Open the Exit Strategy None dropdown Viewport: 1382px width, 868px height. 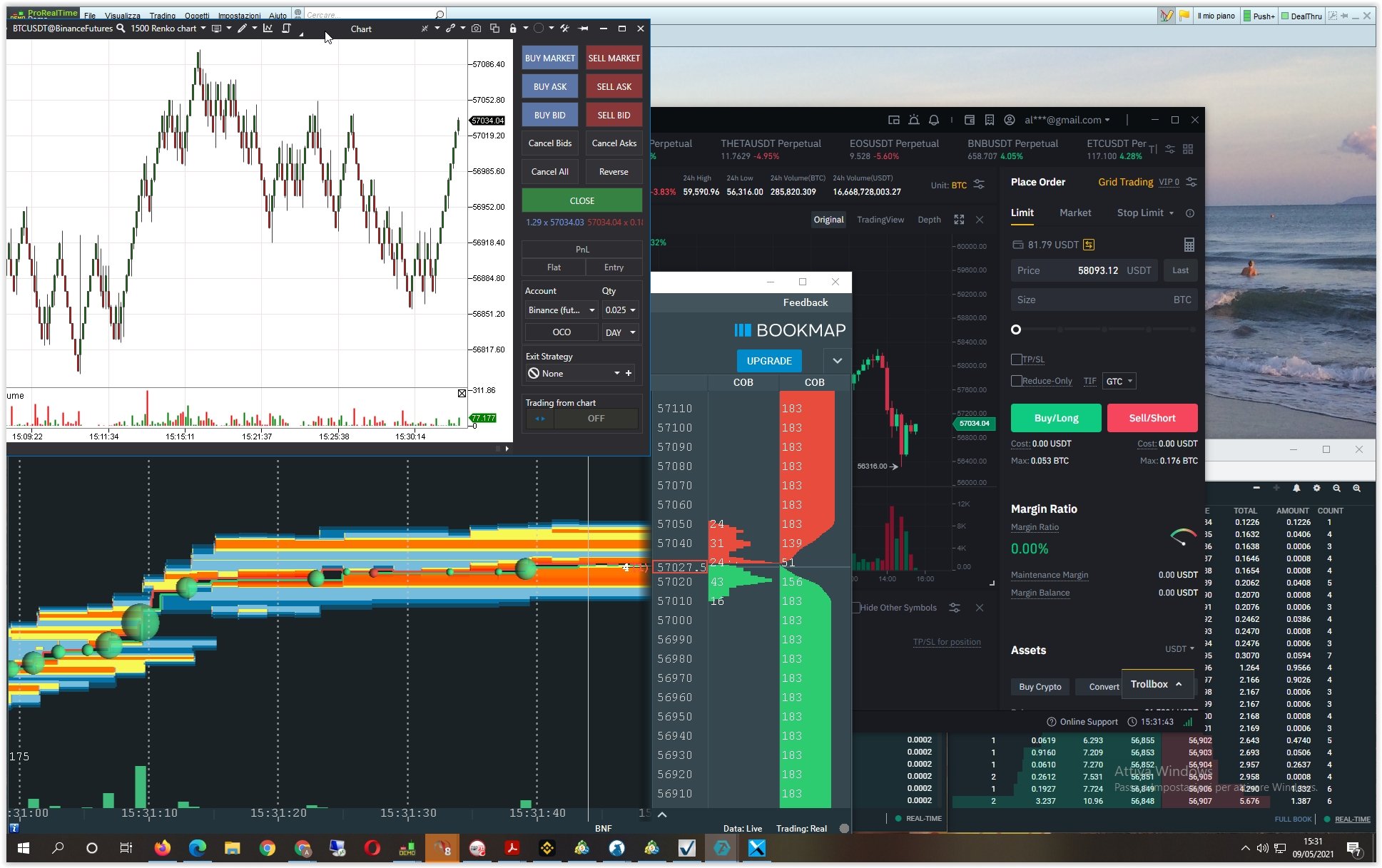pos(574,374)
